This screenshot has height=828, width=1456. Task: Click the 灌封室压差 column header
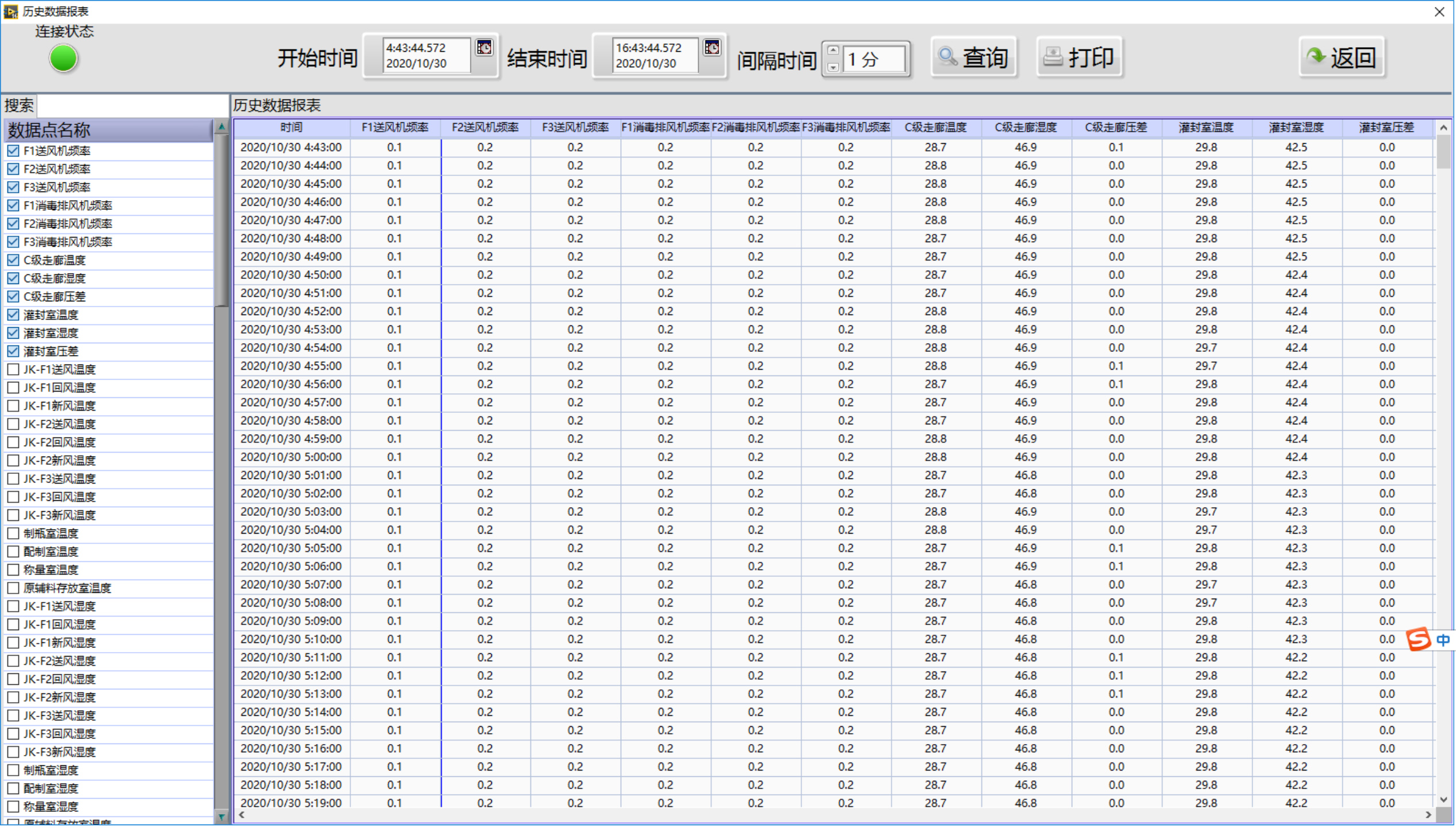(x=1387, y=128)
